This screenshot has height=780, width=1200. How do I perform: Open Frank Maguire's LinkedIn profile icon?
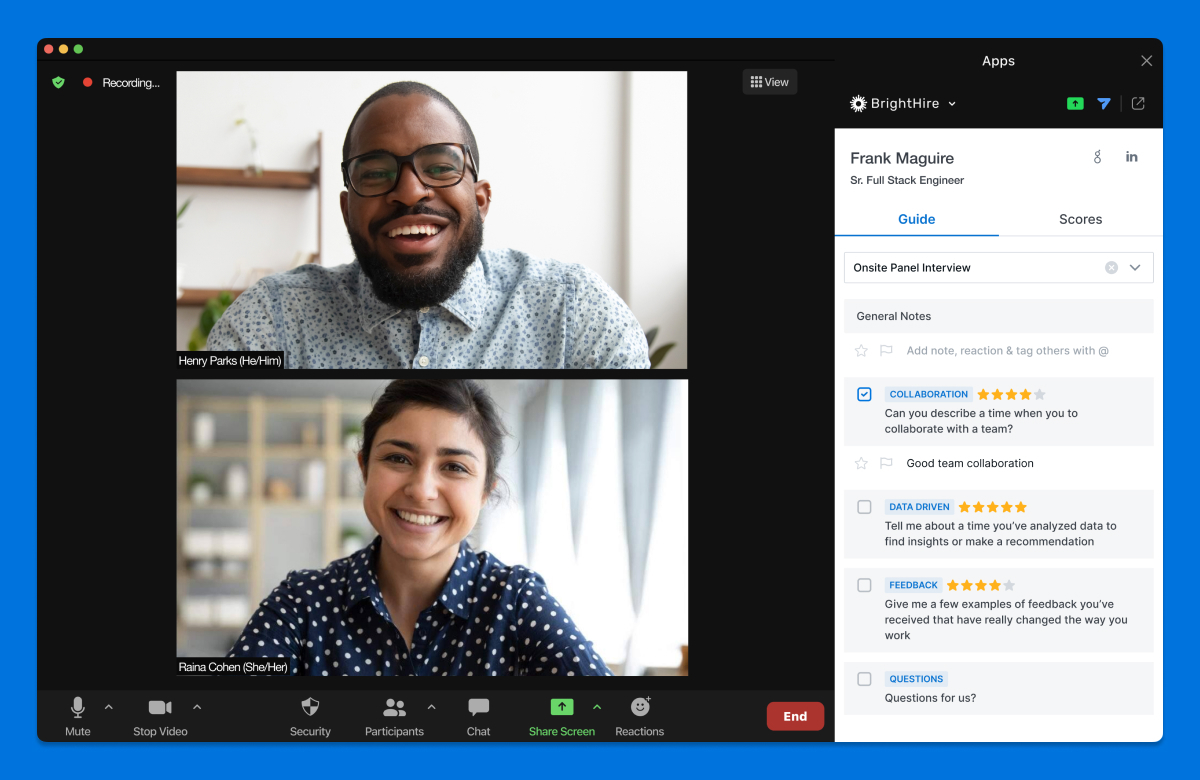coord(1132,157)
